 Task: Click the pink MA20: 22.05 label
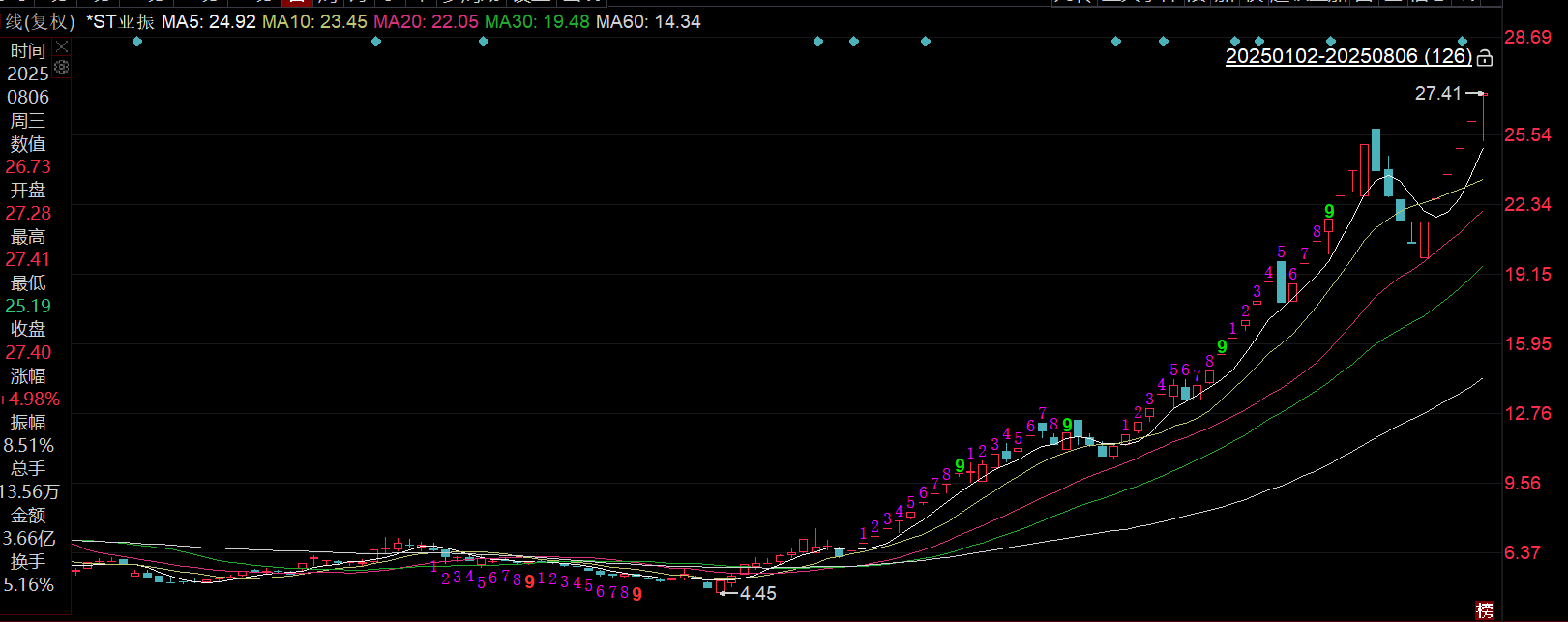click(x=427, y=21)
